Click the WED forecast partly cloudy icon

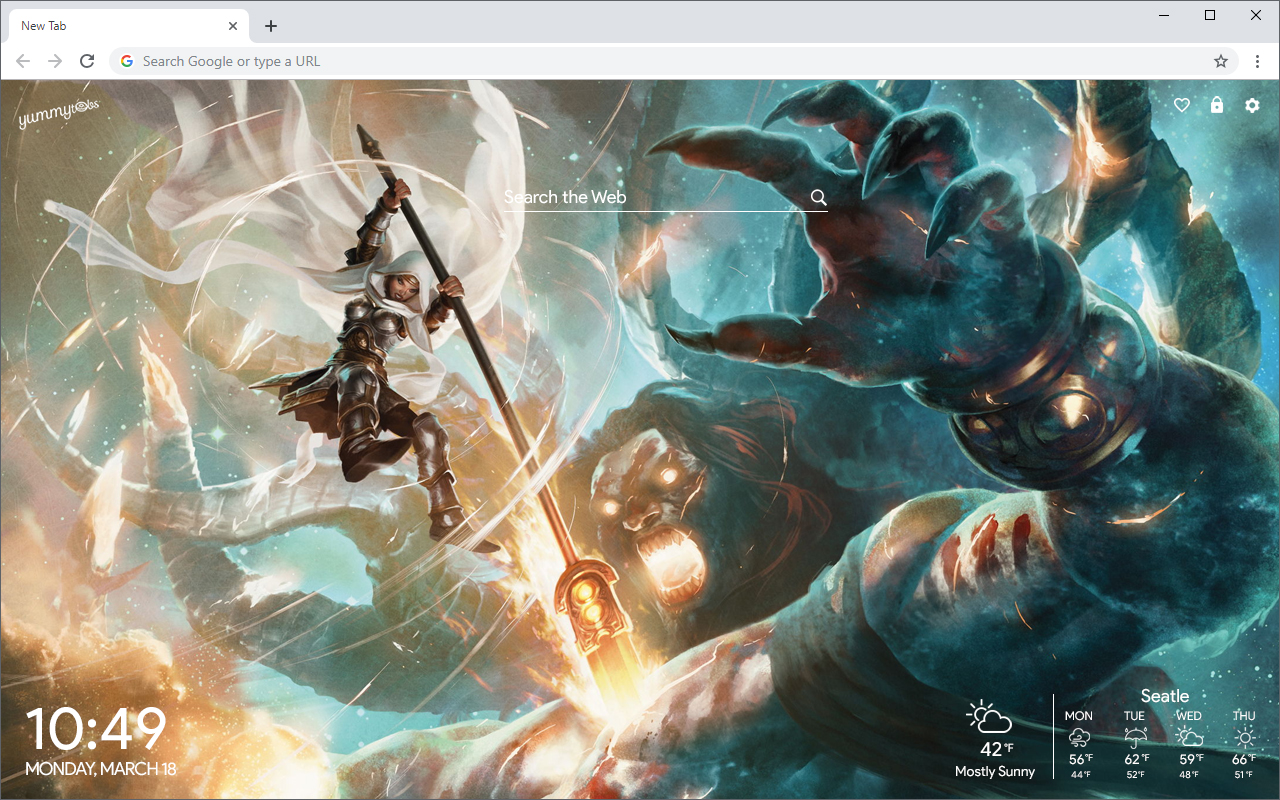tap(1189, 738)
